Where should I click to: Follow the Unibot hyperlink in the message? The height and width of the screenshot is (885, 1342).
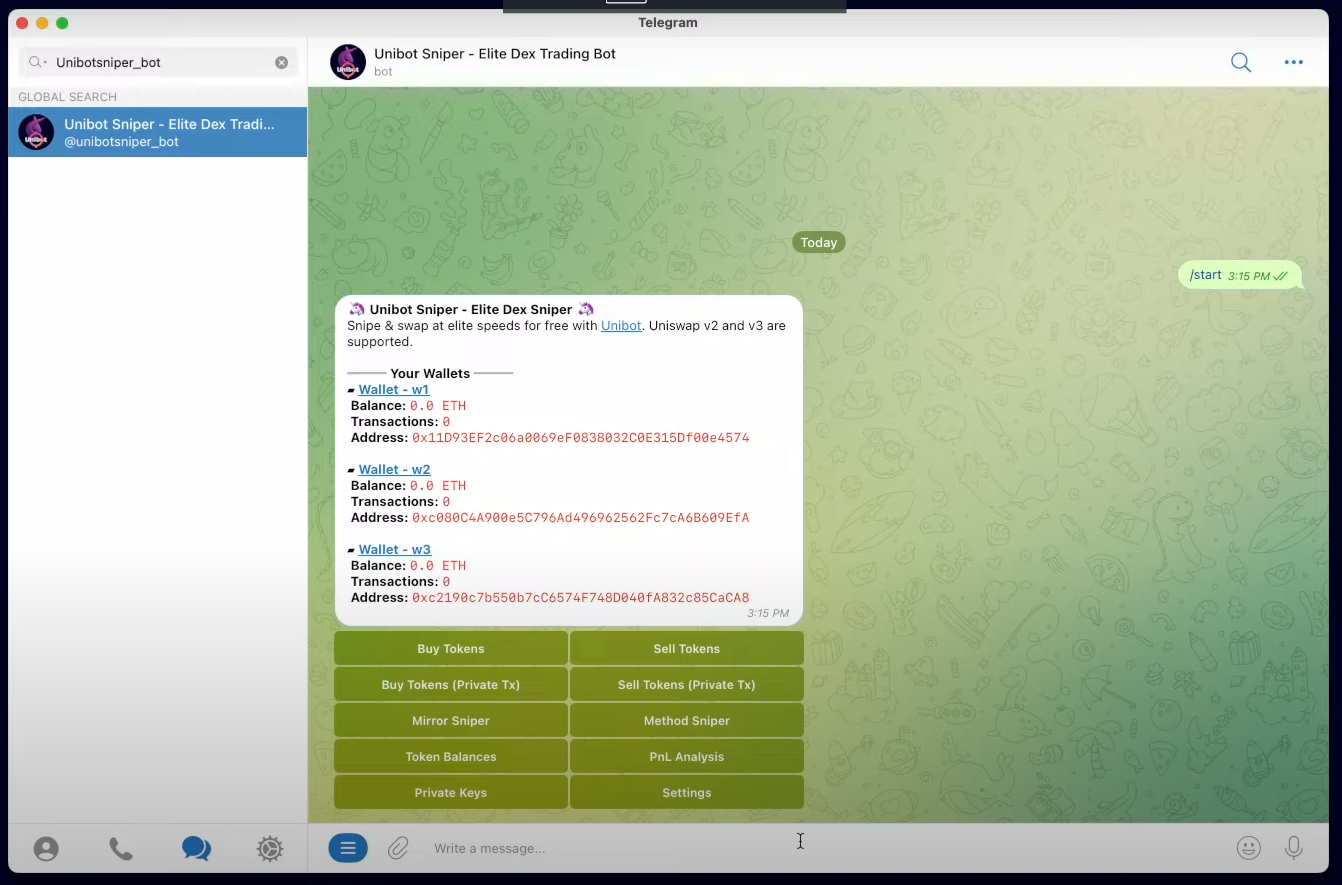pos(621,326)
